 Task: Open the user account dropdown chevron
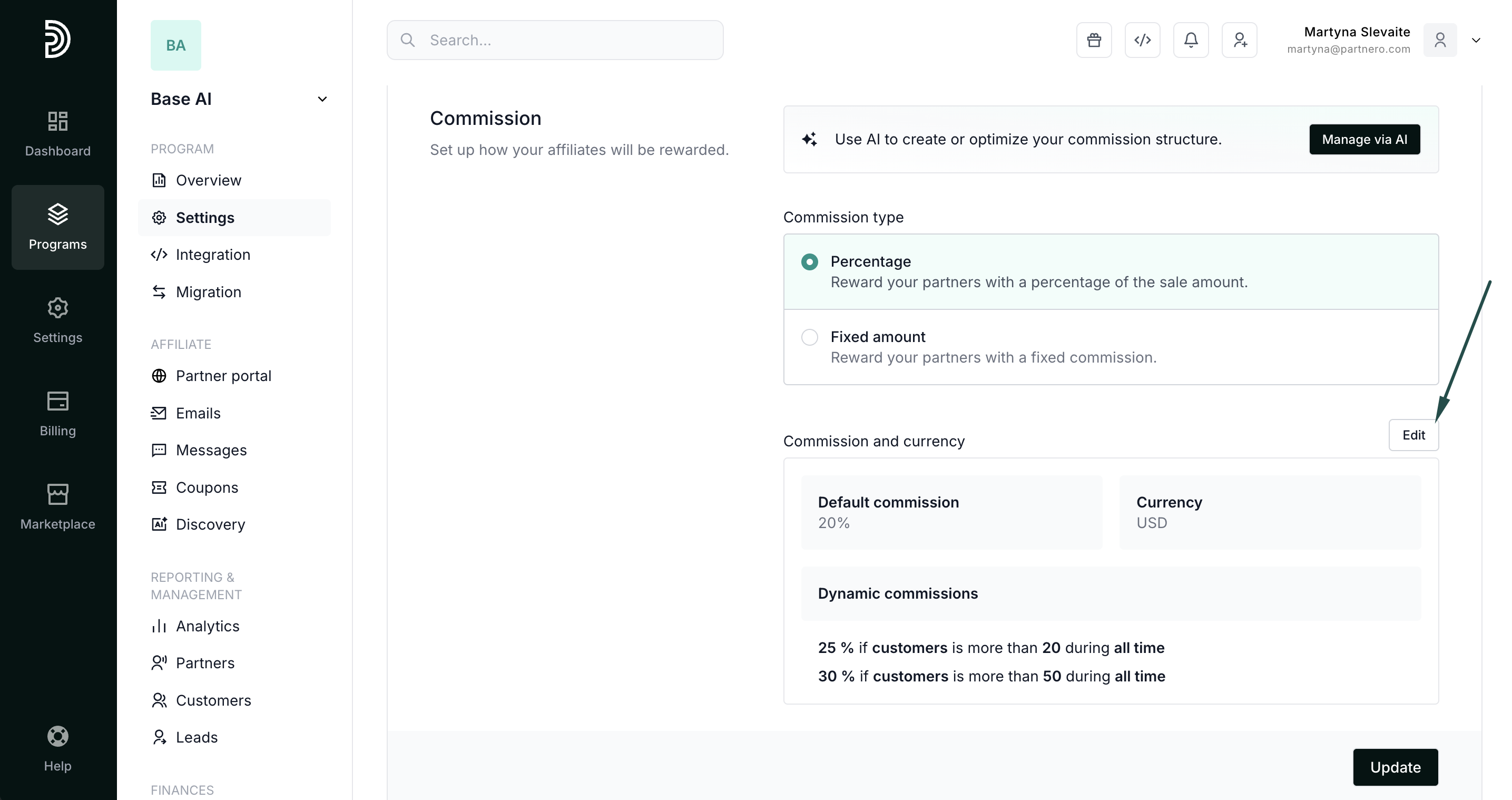pos(1476,40)
